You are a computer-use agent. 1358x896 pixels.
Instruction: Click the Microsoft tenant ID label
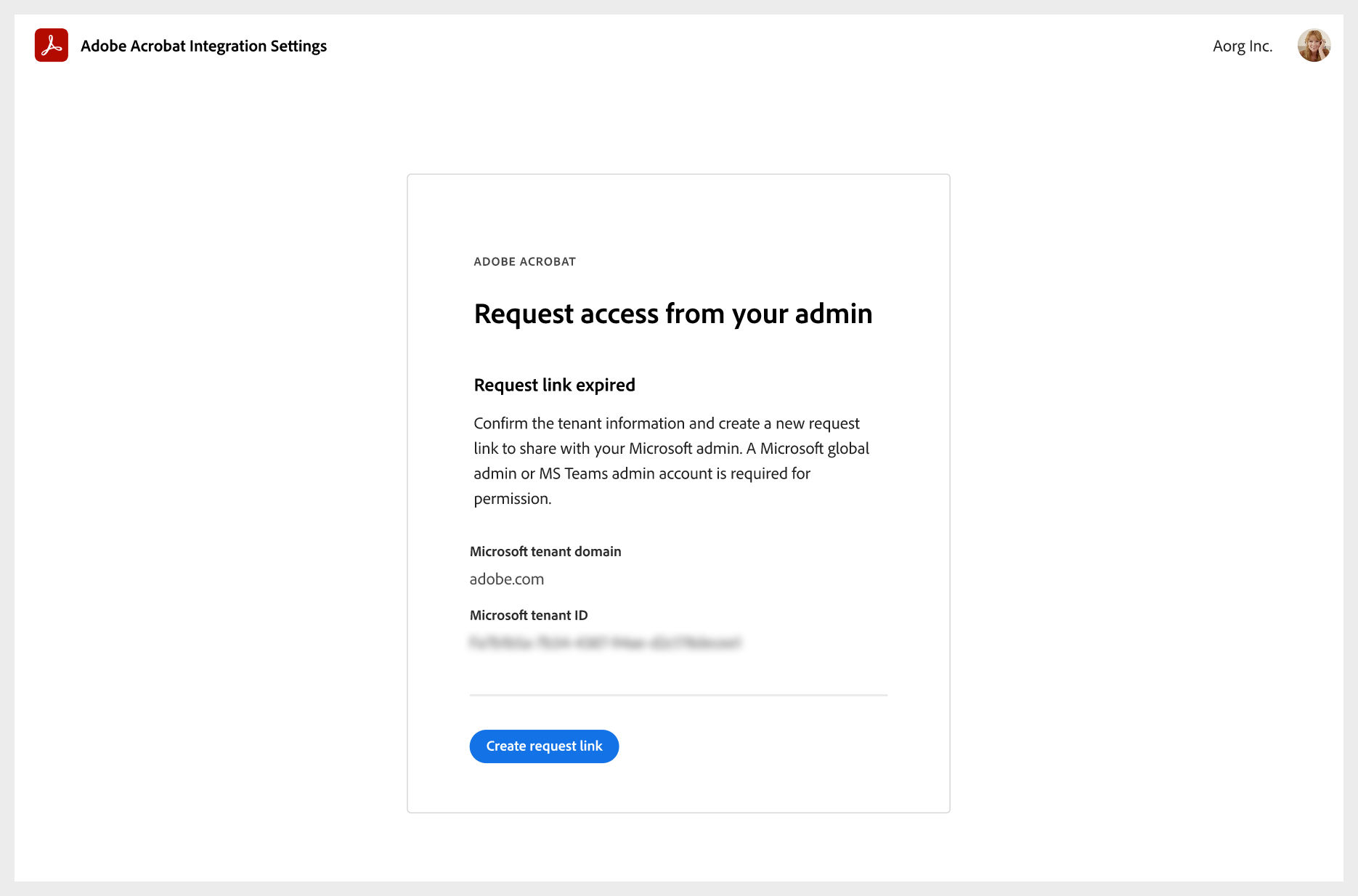click(528, 615)
